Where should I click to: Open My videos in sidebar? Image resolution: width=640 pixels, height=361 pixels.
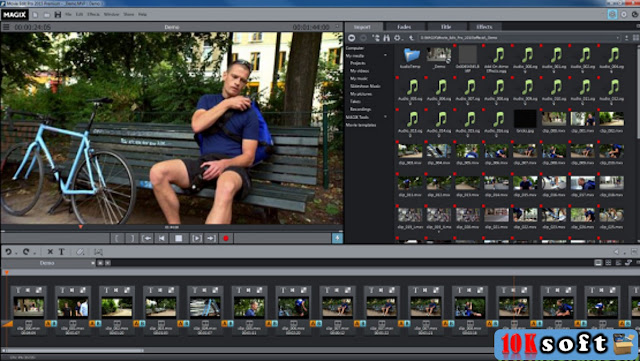click(360, 71)
